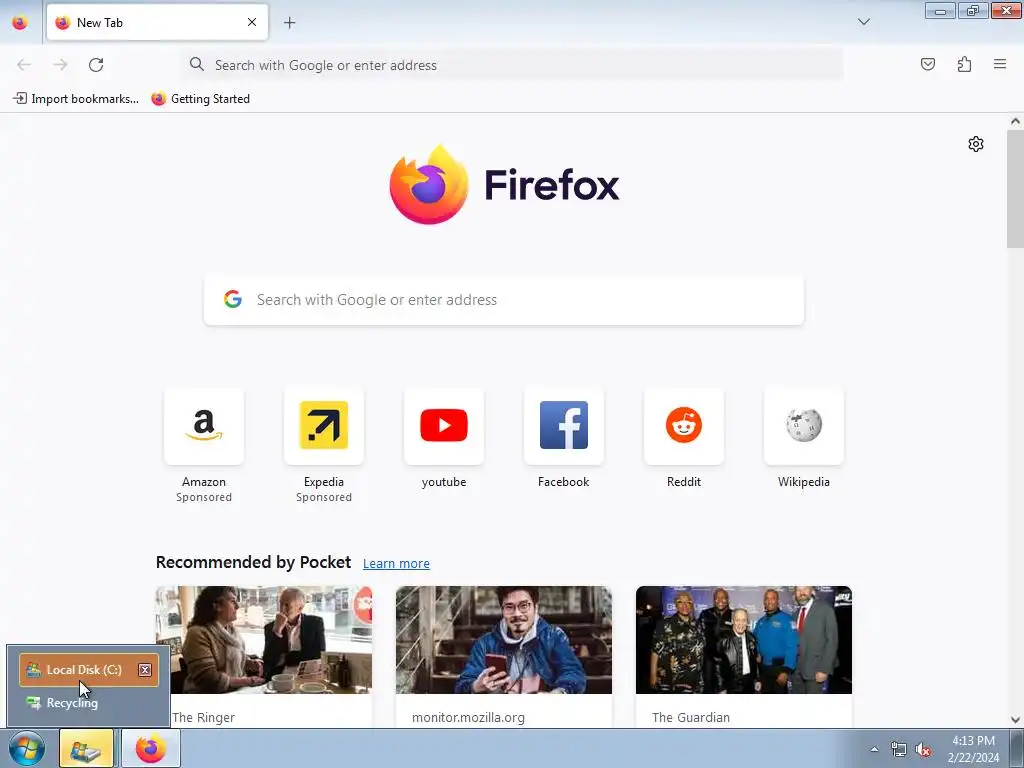Focus the top address bar field
Image resolution: width=1024 pixels, height=768 pixels.
click(512, 65)
